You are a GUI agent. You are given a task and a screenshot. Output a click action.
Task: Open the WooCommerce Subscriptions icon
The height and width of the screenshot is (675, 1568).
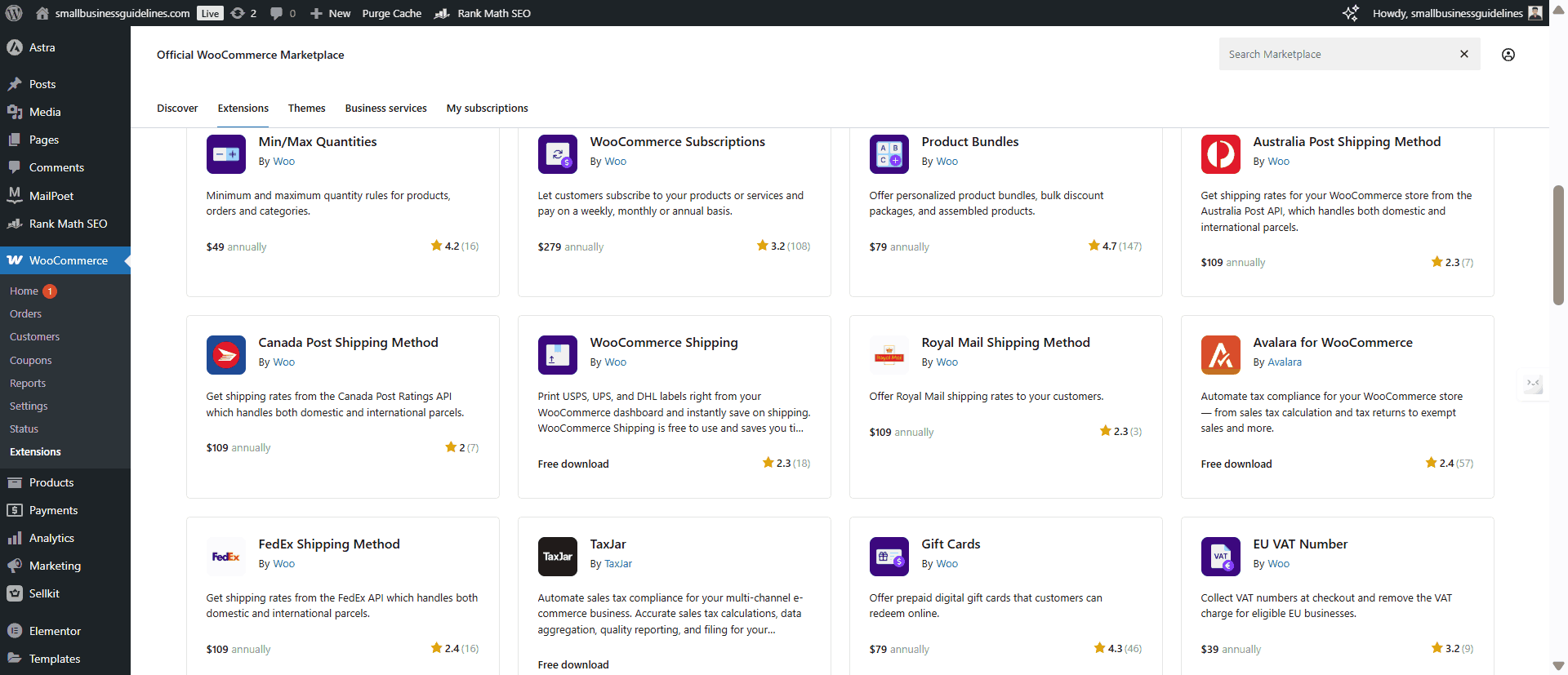[x=558, y=154]
